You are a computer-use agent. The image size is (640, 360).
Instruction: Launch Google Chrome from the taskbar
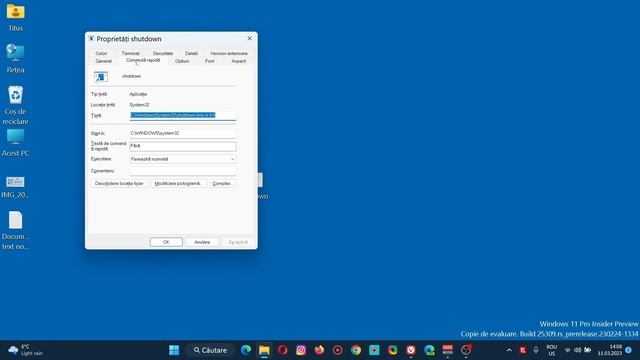click(356, 350)
